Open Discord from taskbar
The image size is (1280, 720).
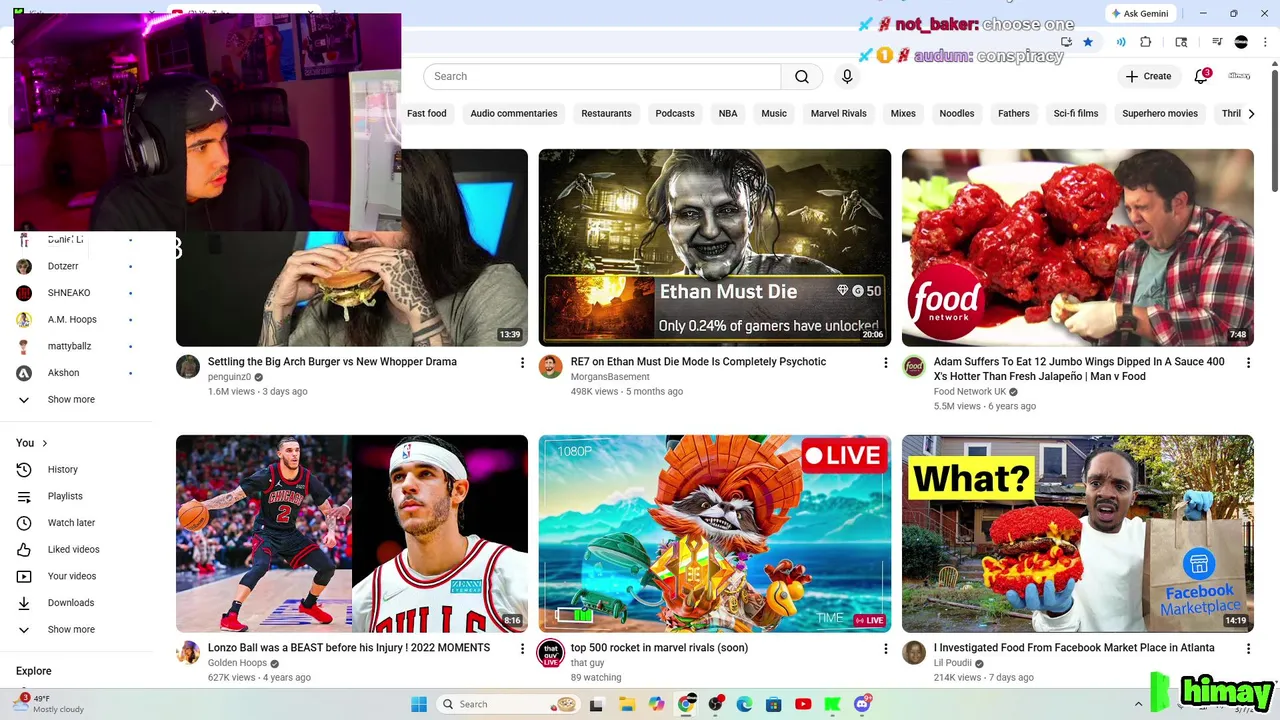862,704
